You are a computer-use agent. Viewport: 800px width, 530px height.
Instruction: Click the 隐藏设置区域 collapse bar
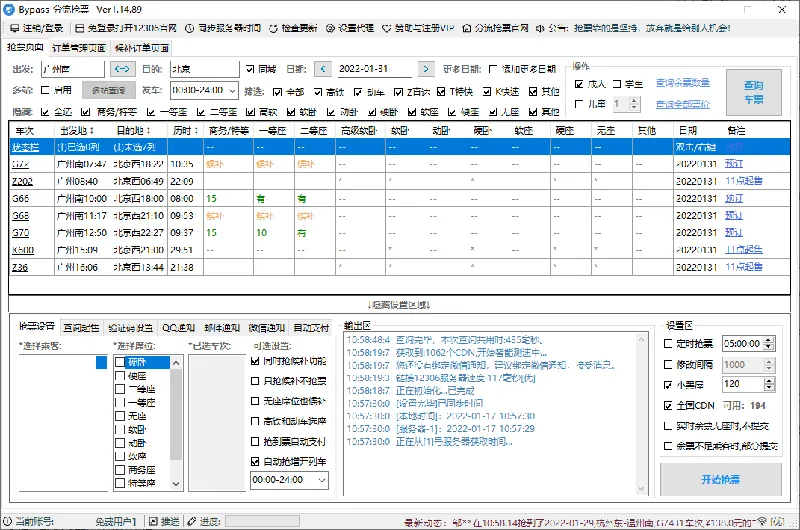399,305
